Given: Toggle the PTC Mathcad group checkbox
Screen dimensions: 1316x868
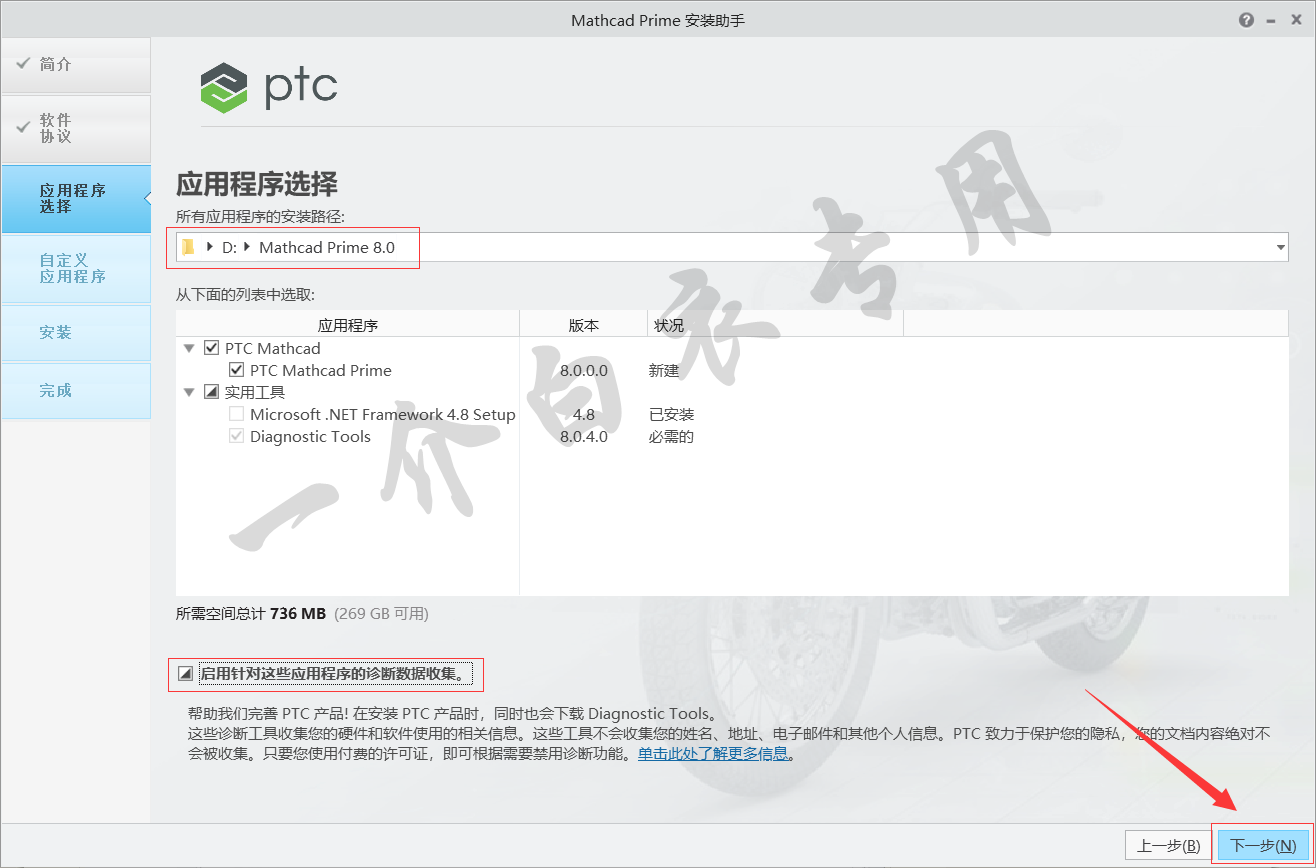Looking at the screenshot, I should pos(211,348).
